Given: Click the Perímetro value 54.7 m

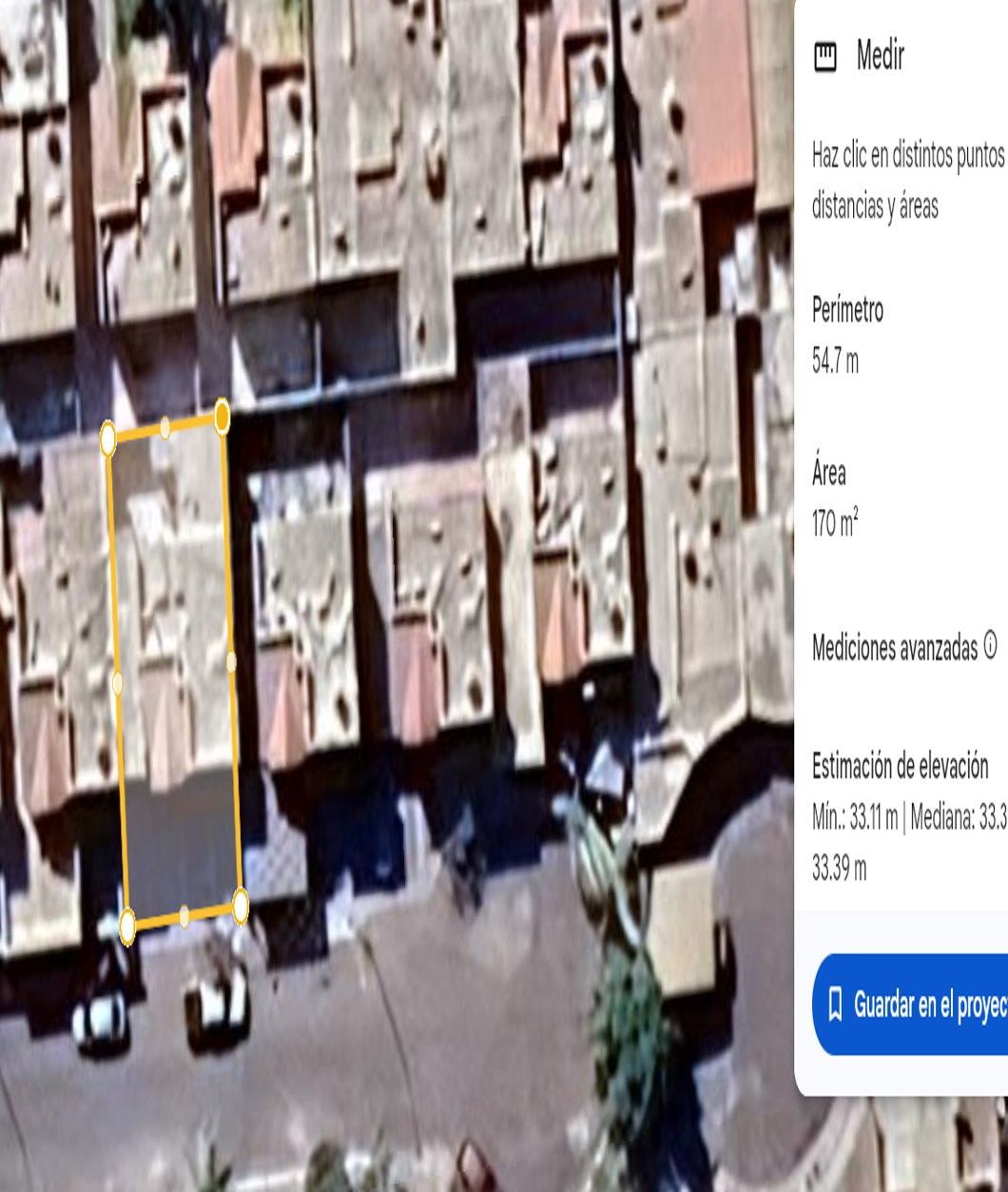Looking at the screenshot, I should [835, 362].
